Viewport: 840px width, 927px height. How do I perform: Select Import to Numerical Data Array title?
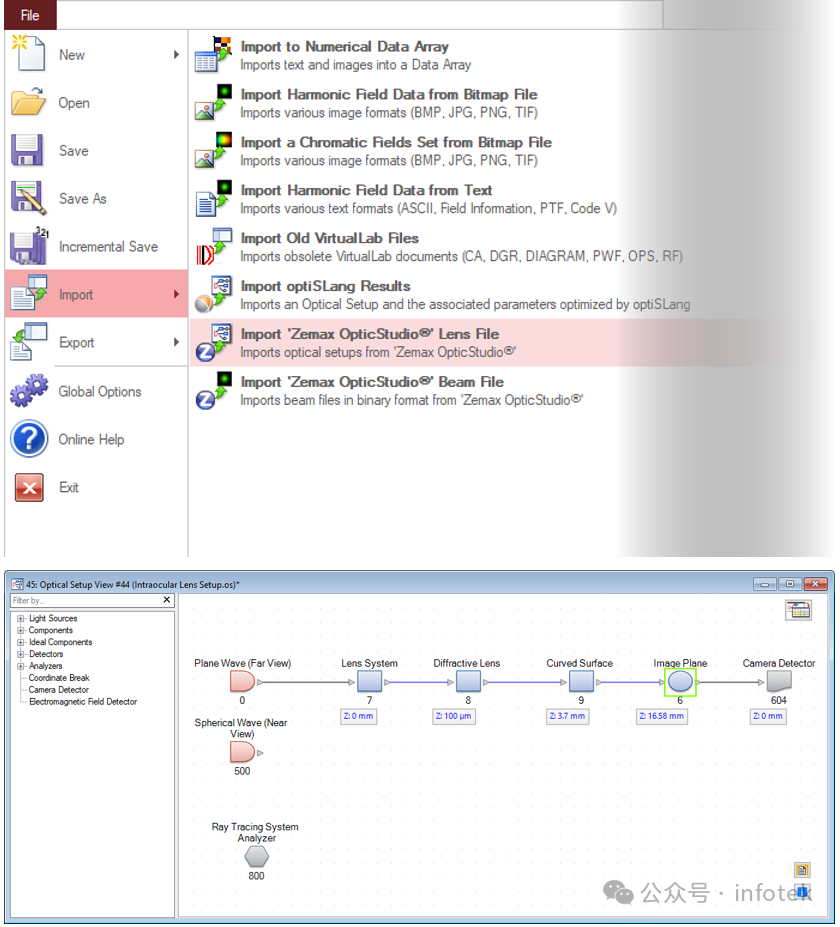point(344,47)
